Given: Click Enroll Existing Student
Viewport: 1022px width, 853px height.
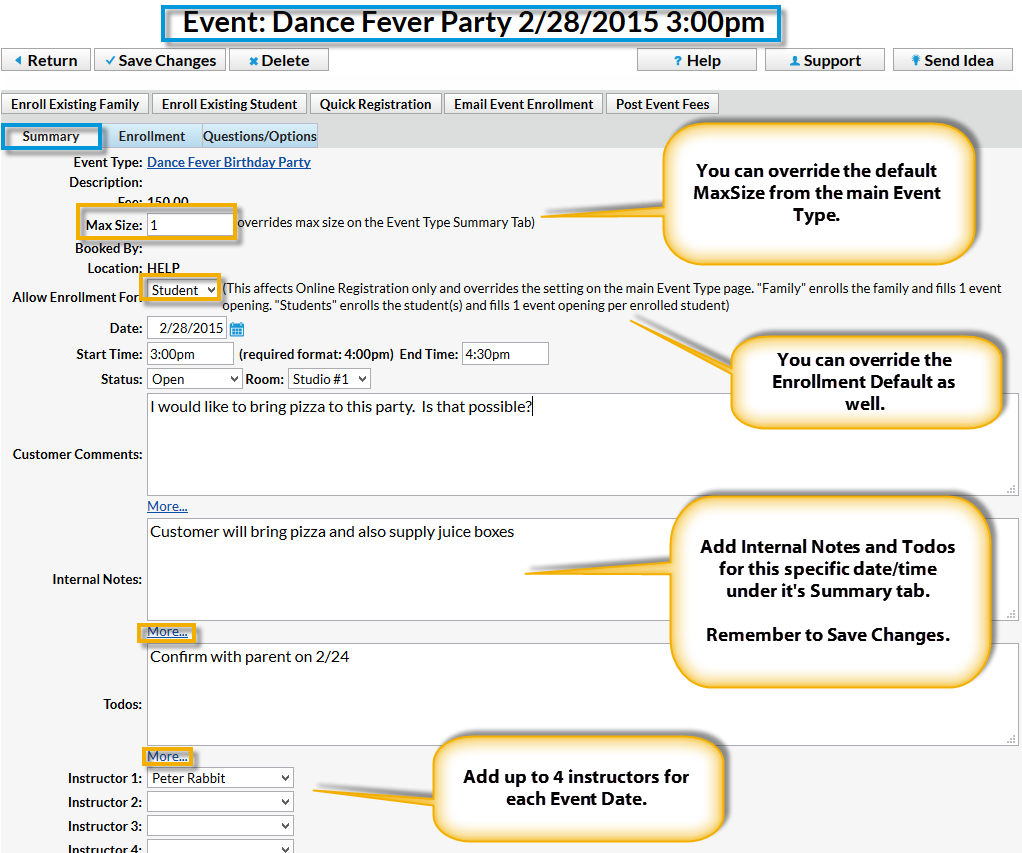Looking at the screenshot, I should point(229,104).
